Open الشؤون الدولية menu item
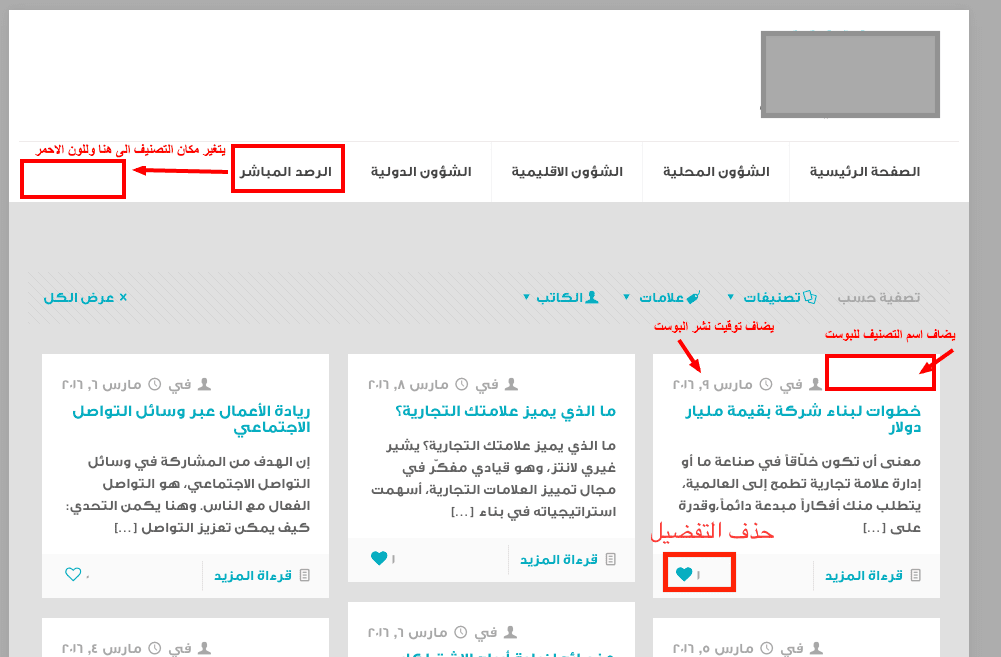 421,172
